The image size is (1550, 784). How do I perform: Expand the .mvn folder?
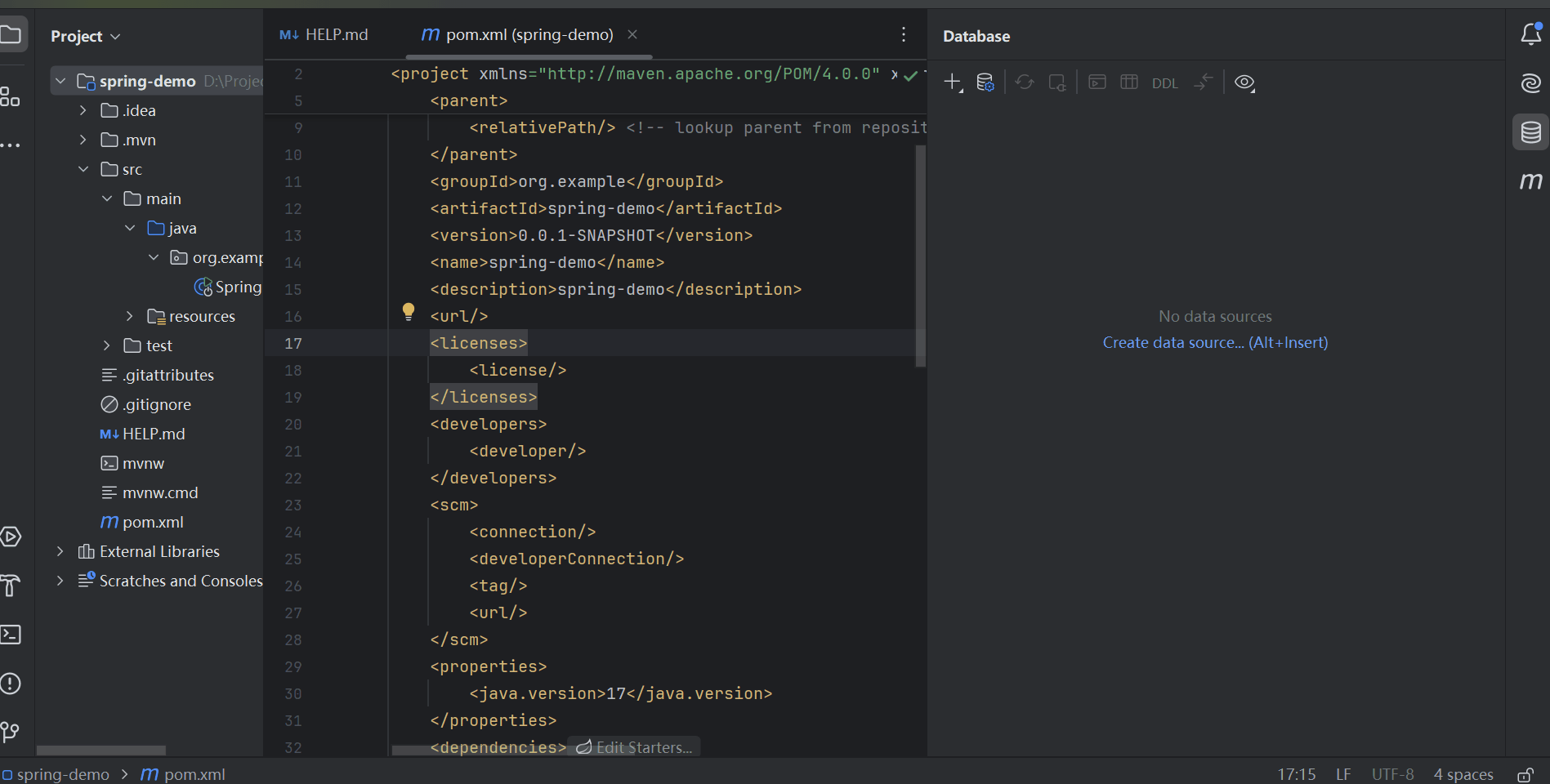click(83, 140)
